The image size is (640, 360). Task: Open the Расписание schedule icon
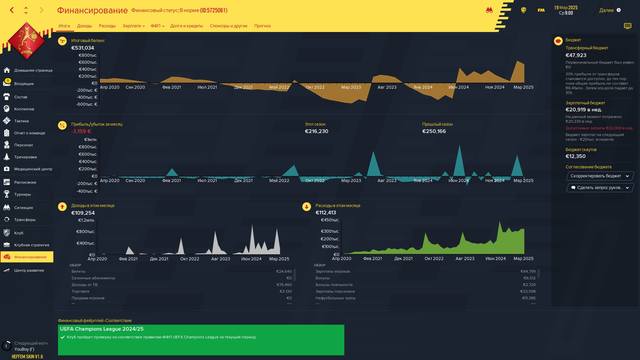coord(7,182)
